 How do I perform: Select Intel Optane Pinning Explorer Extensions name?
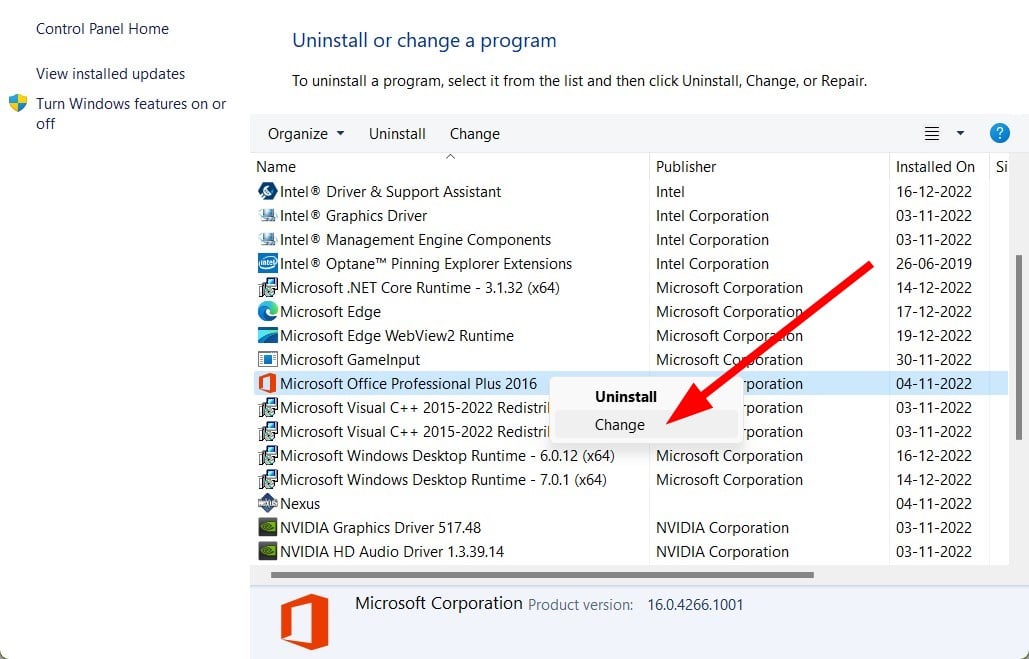tap(426, 264)
